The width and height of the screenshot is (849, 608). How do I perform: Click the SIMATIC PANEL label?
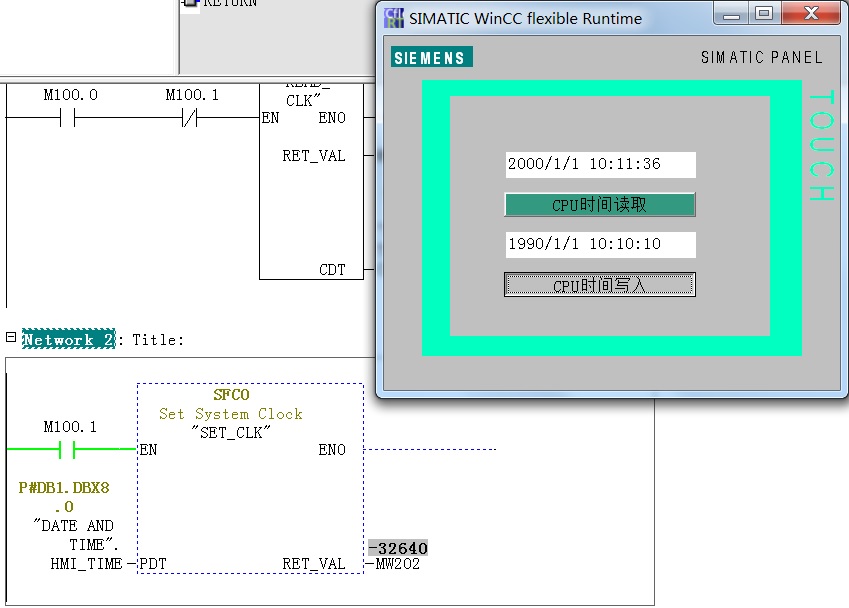(x=761, y=57)
